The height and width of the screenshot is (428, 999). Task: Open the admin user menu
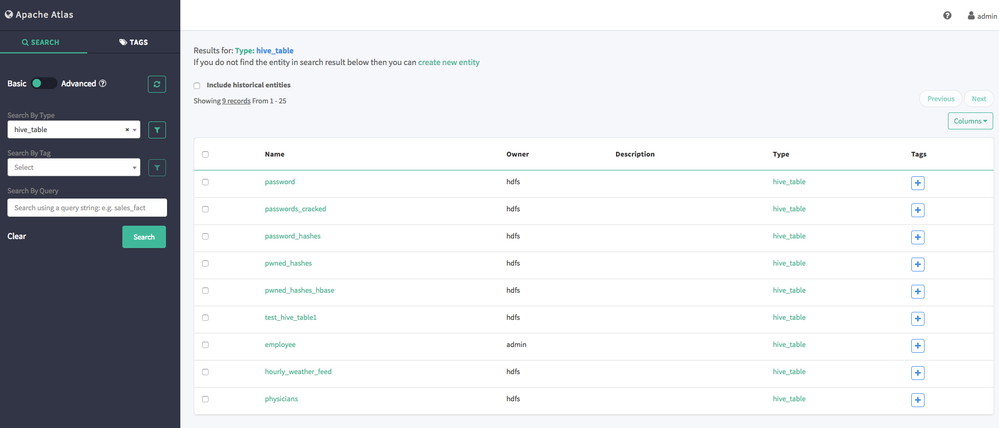pos(982,16)
